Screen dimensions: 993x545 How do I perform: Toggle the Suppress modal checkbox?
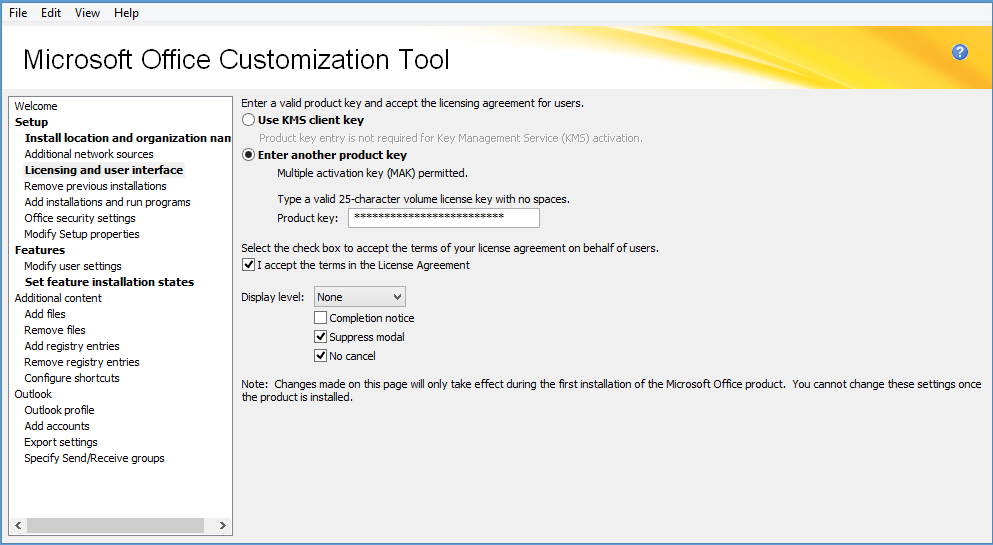click(x=320, y=337)
